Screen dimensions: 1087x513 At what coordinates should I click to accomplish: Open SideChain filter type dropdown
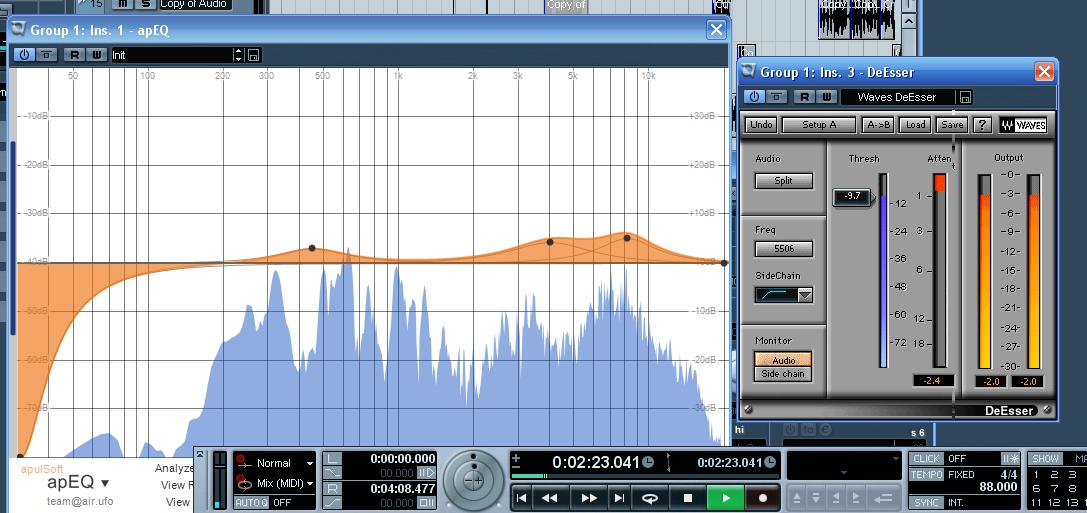pos(804,295)
